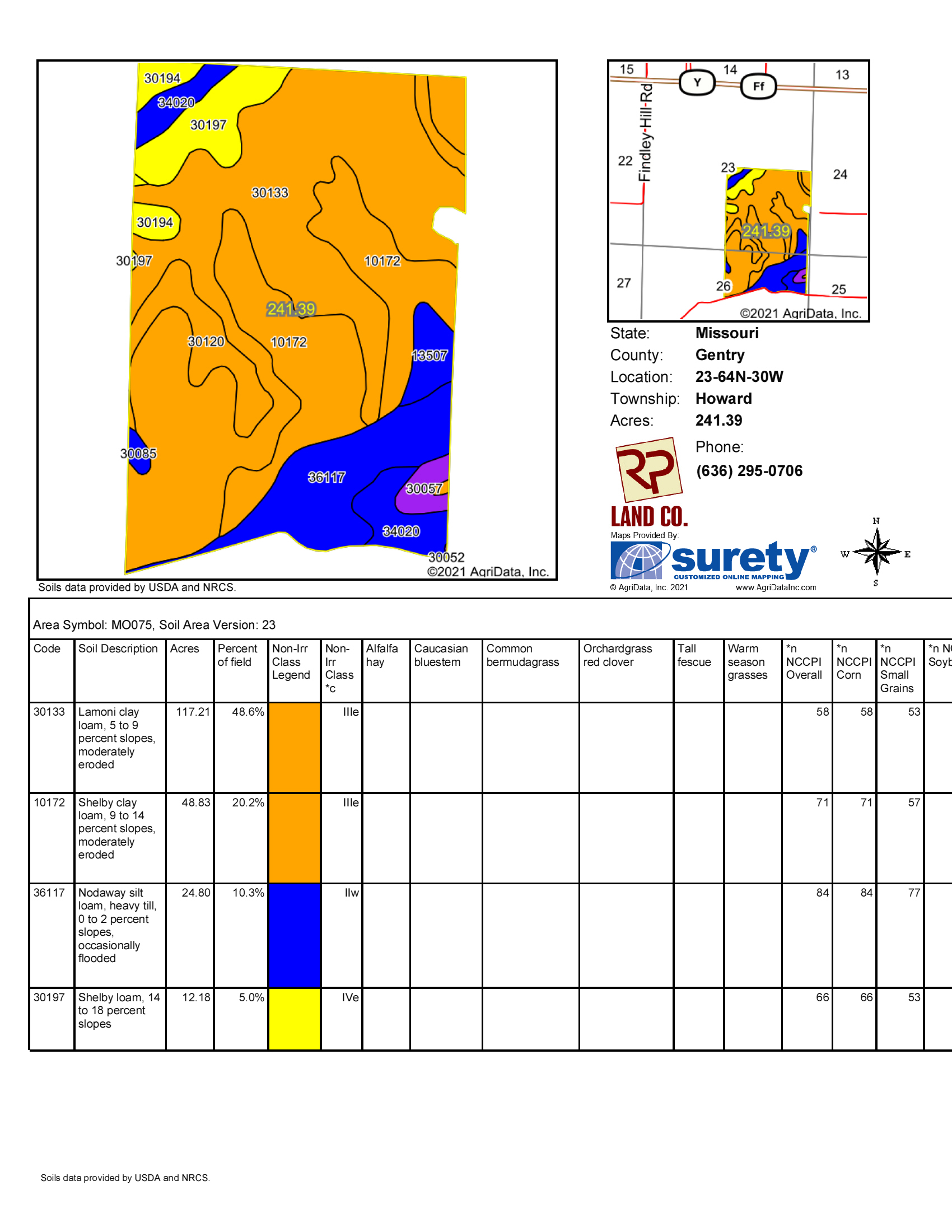952x1232 pixels.
Task: Click the 30133 soil map label
Action: coord(269,193)
